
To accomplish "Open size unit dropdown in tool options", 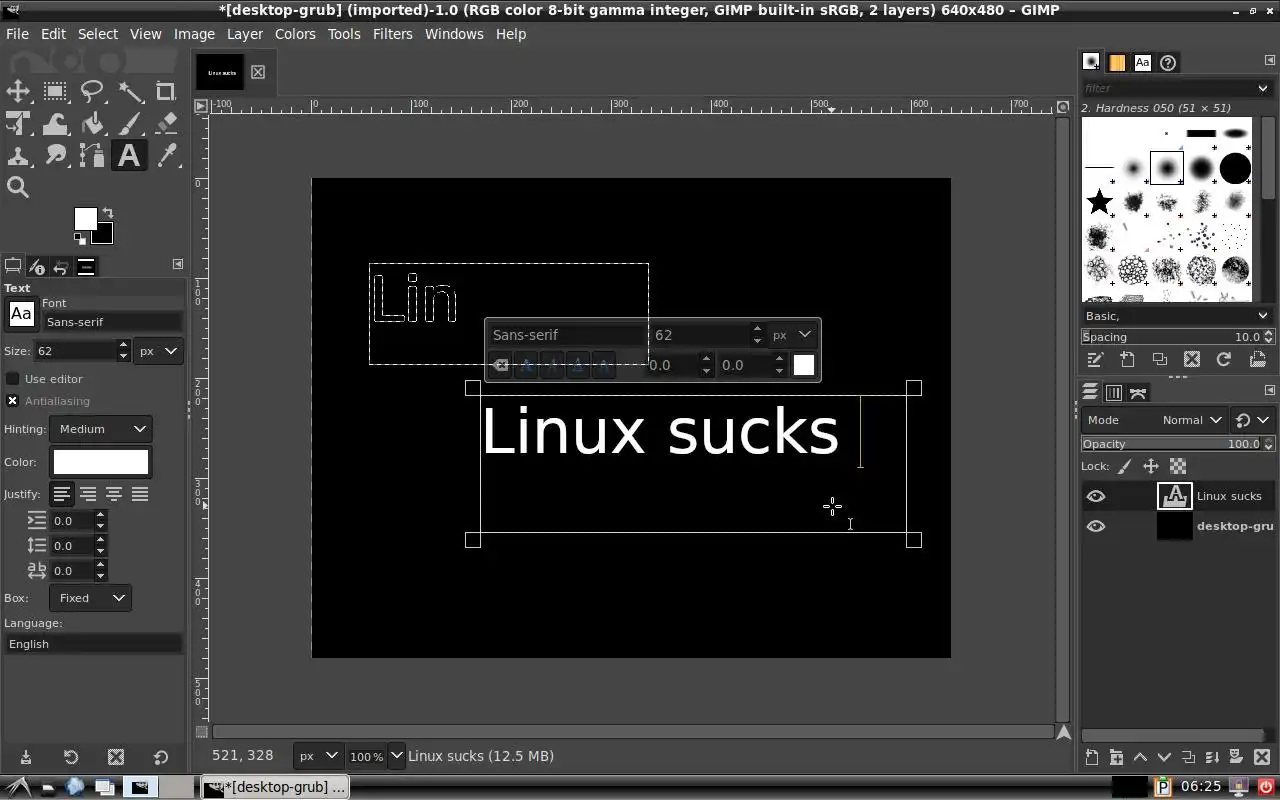I will click(x=160, y=351).
